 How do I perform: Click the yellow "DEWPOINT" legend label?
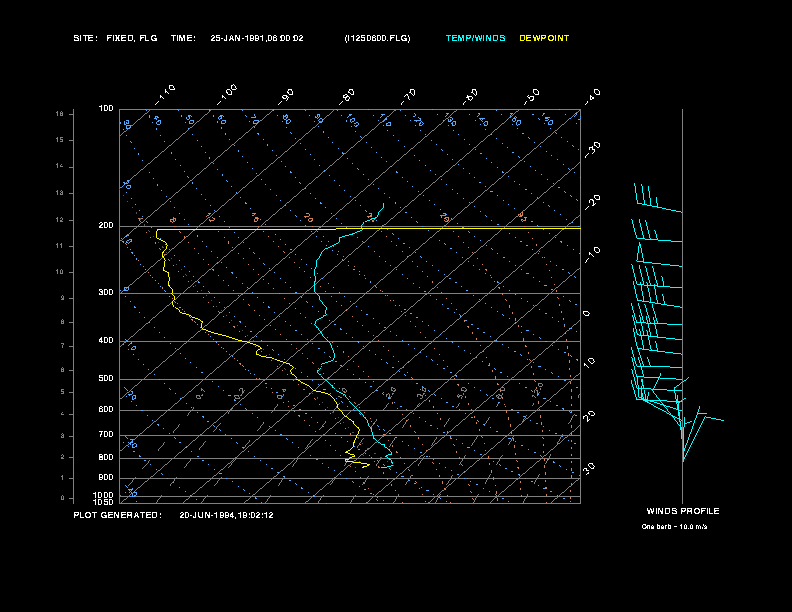point(544,38)
